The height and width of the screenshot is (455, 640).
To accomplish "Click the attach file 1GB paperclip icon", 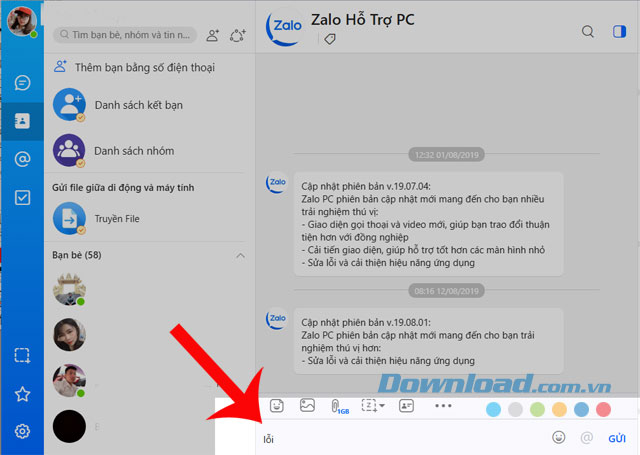I will coord(339,406).
